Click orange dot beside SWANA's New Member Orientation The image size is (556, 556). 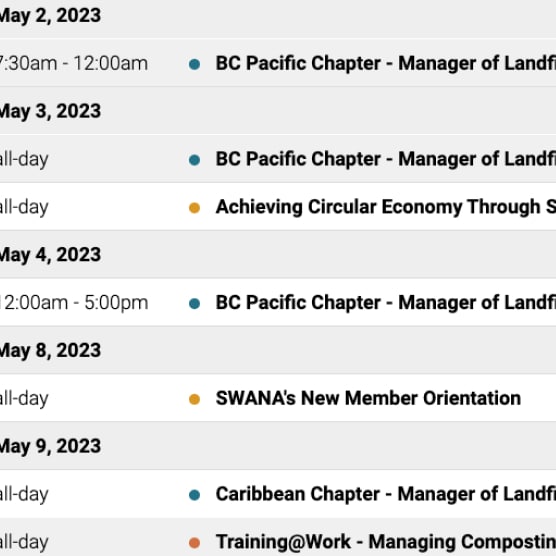[x=194, y=399]
